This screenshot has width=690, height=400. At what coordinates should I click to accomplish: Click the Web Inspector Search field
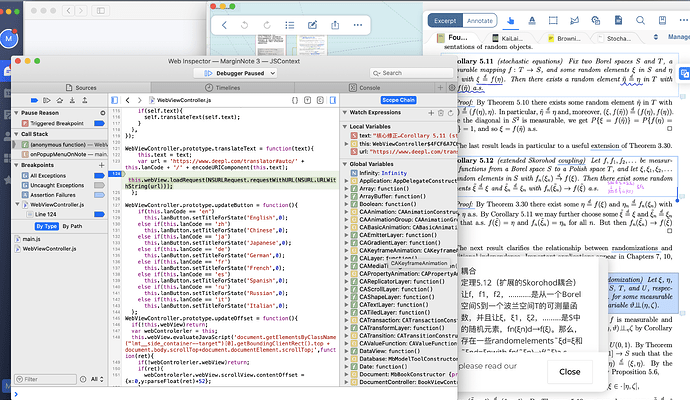411,73
